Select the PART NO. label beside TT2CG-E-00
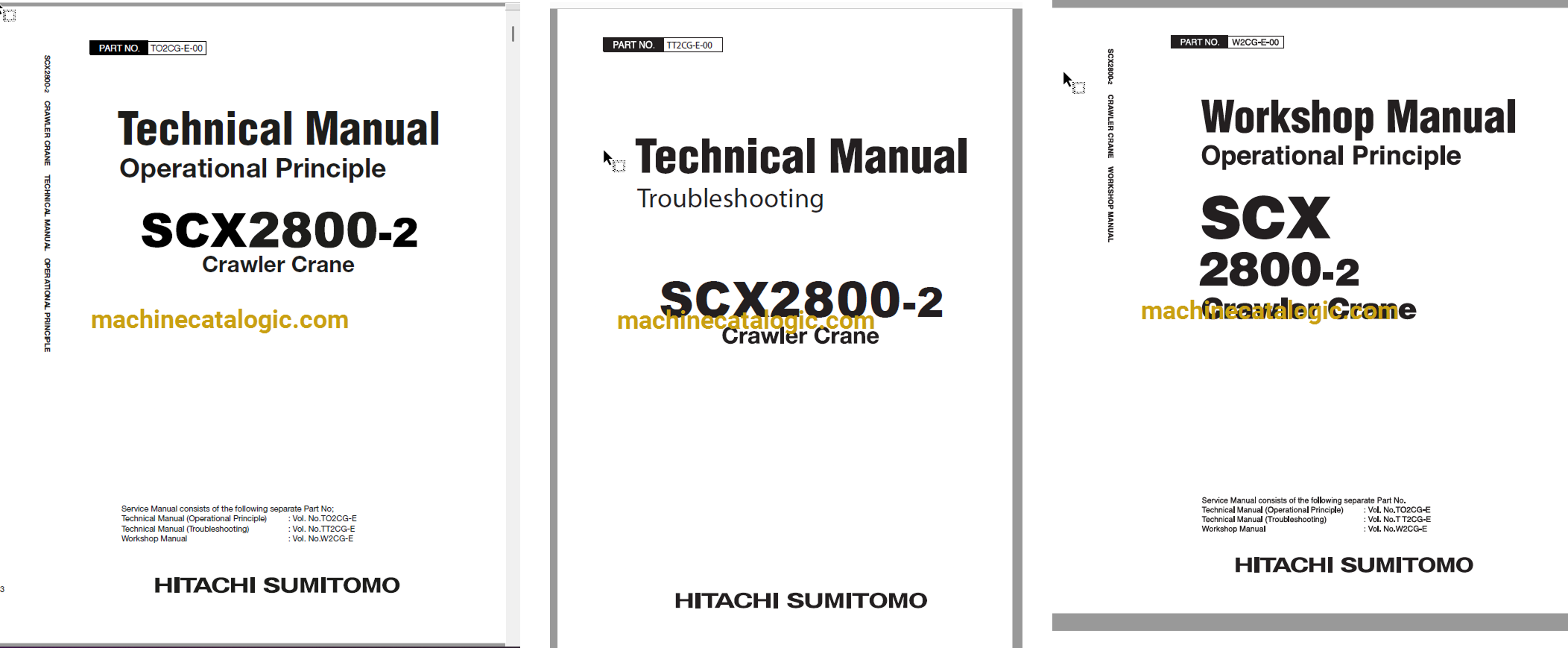 coord(633,45)
